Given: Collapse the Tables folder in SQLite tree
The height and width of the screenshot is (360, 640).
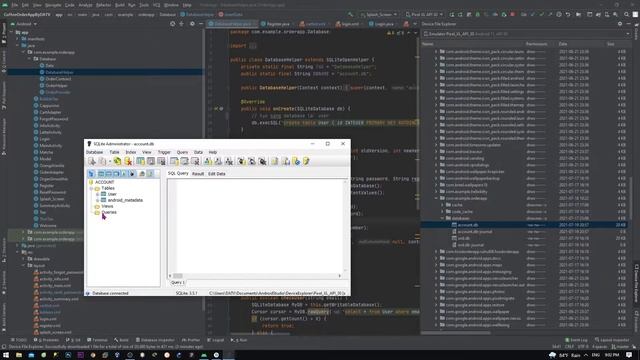Looking at the screenshot, I should click(91, 188).
